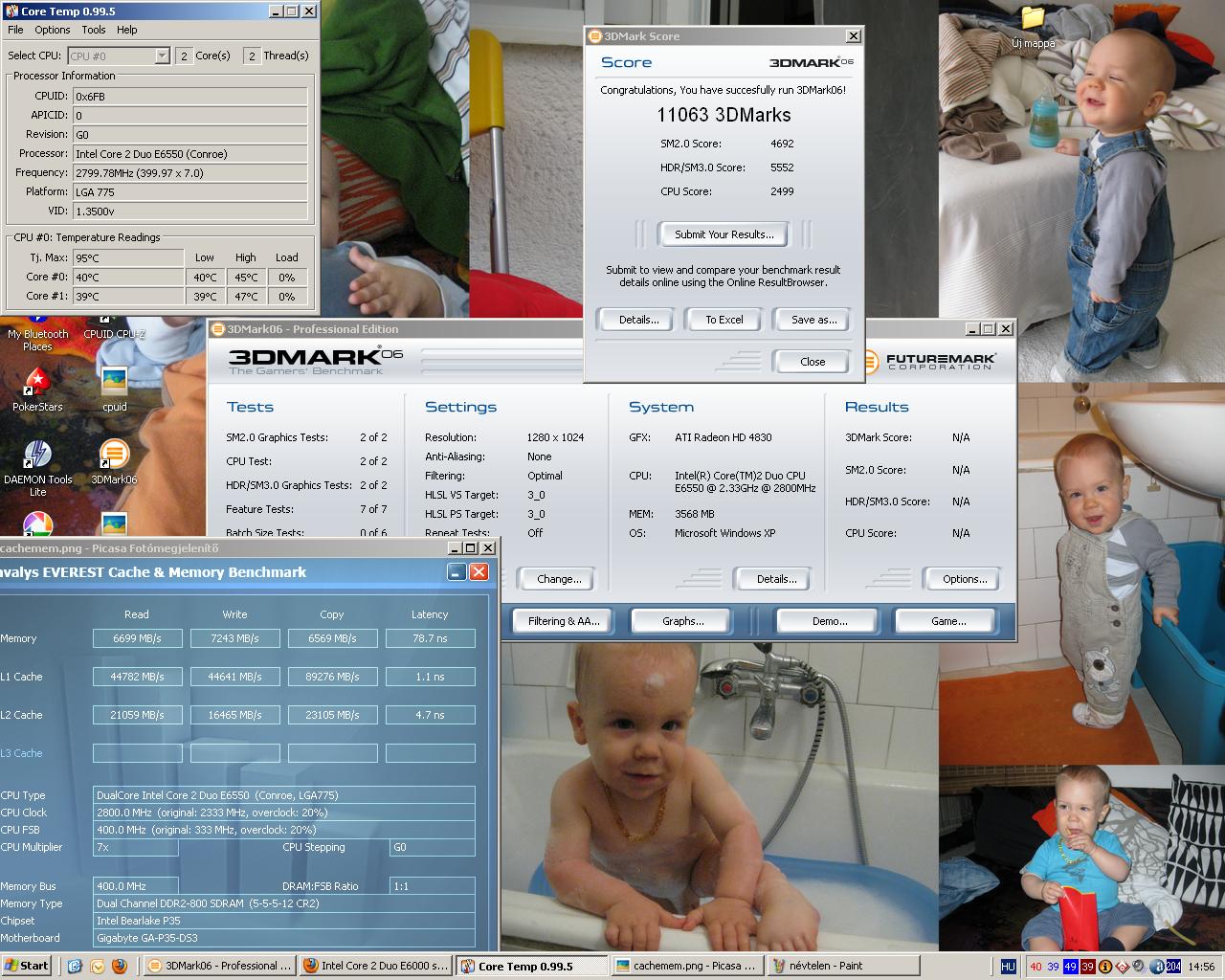Export score with To Excel button
Image resolution: width=1225 pixels, height=980 pixels.
724,320
